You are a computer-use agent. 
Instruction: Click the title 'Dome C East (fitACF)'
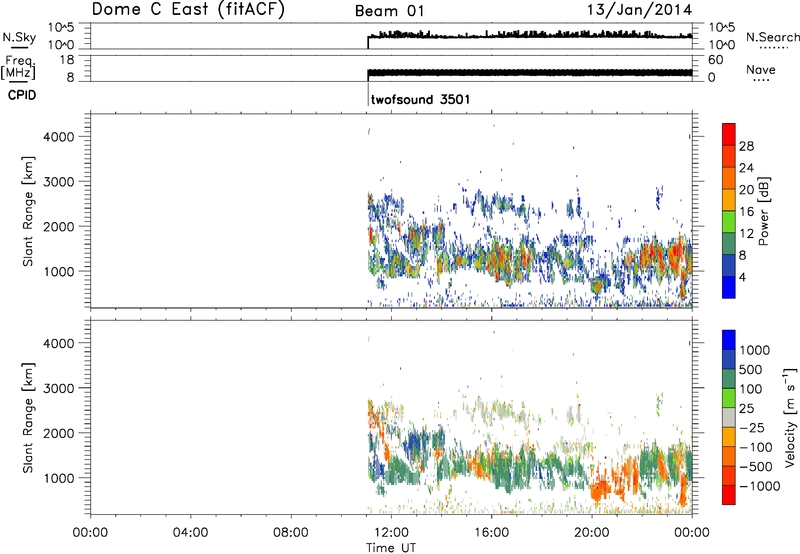tap(188, 10)
